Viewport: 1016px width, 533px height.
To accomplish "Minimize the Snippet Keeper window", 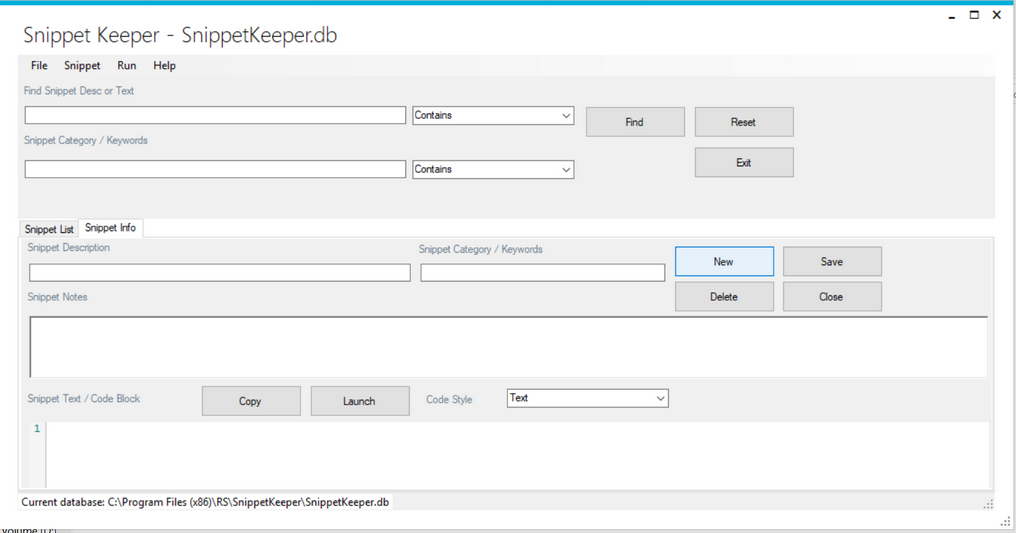I will (952, 16).
